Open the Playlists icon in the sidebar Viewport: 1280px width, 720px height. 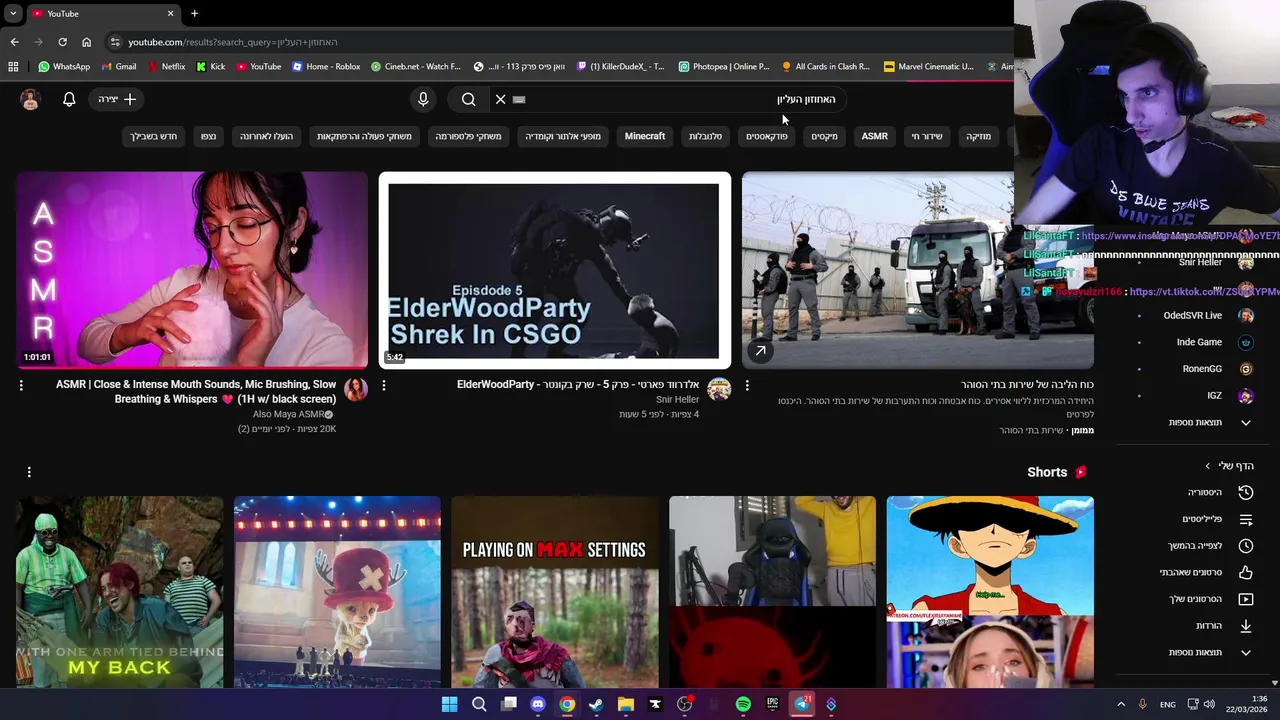click(x=1245, y=519)
